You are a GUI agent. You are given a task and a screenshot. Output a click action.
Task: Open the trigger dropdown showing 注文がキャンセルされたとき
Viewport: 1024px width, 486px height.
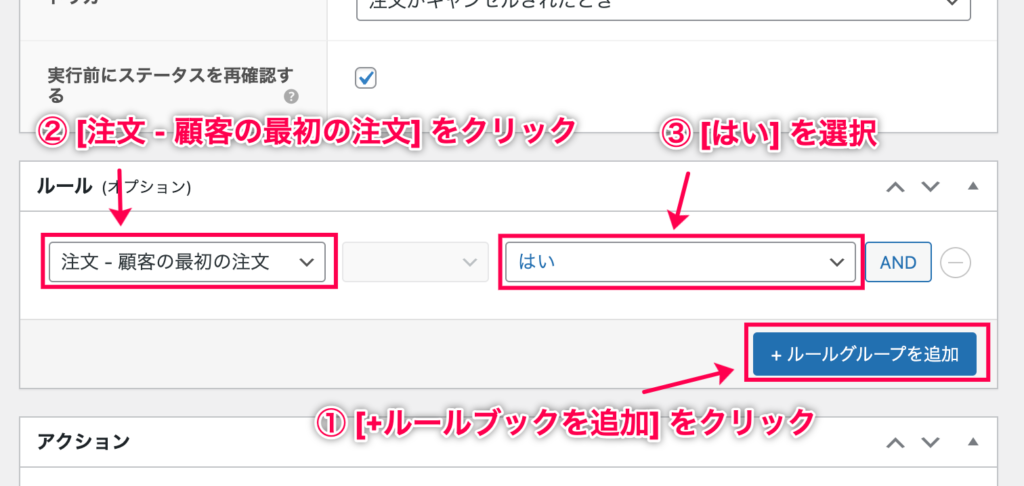pyautogui.click(x=664, y=9)
